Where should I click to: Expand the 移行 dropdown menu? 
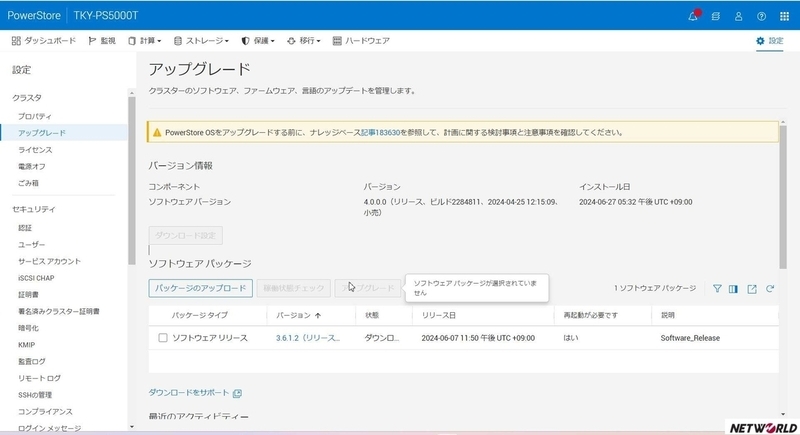[x=304, y=41]
